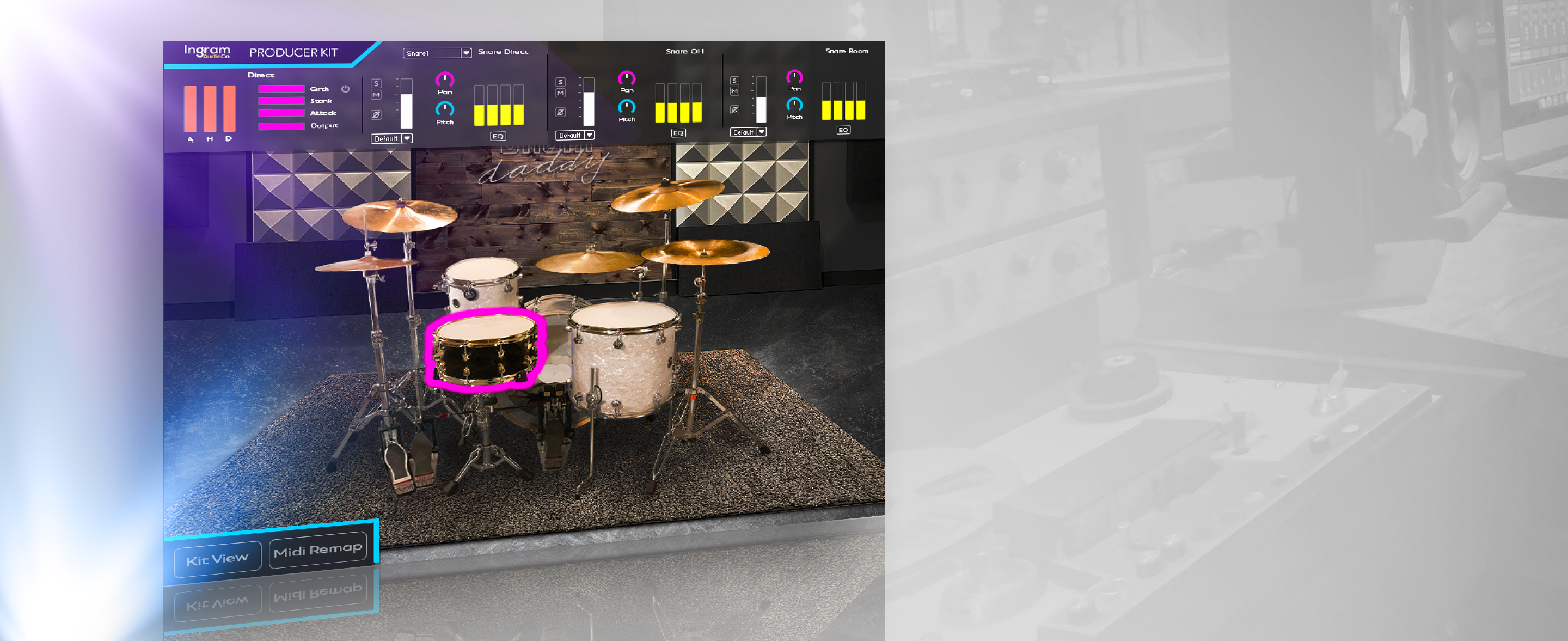This screenshot has height=641, width=1568.
Task: Adjust the Snare Room volume fader
Action: pyautogui.click(x=761, y=100)
